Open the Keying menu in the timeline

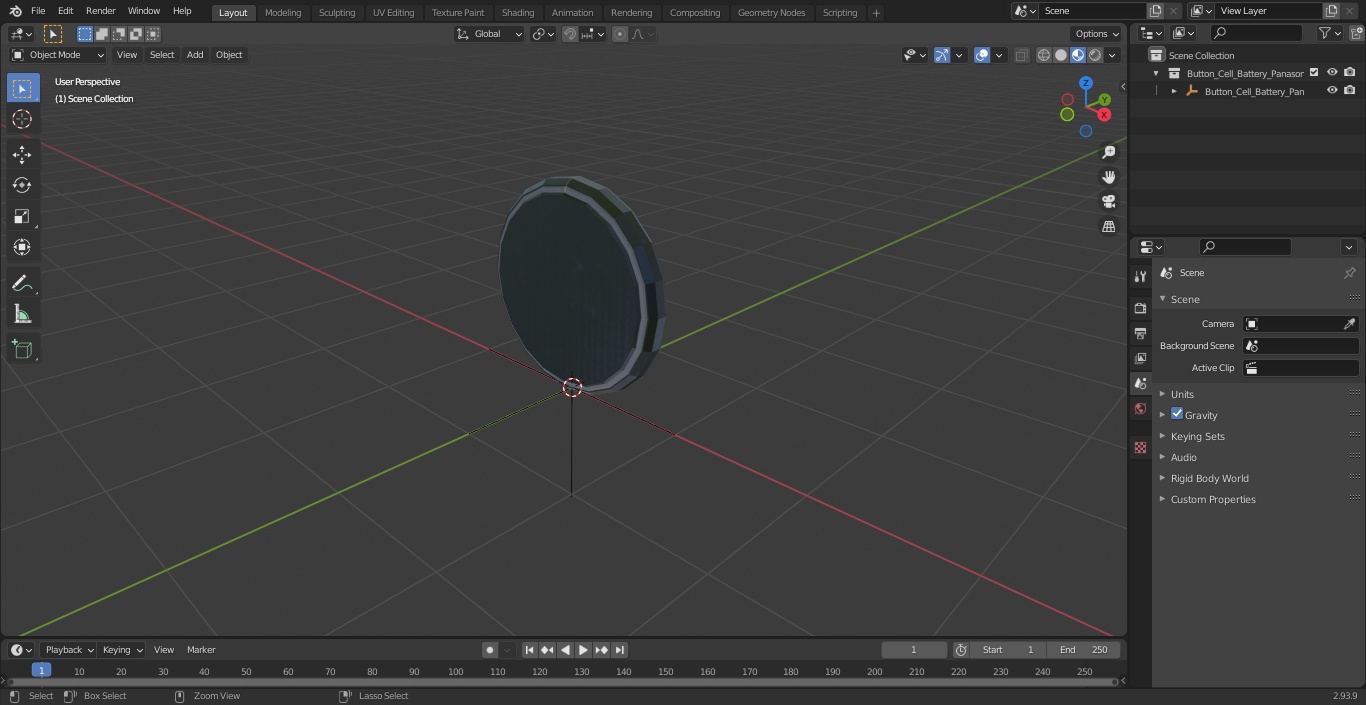122,650
